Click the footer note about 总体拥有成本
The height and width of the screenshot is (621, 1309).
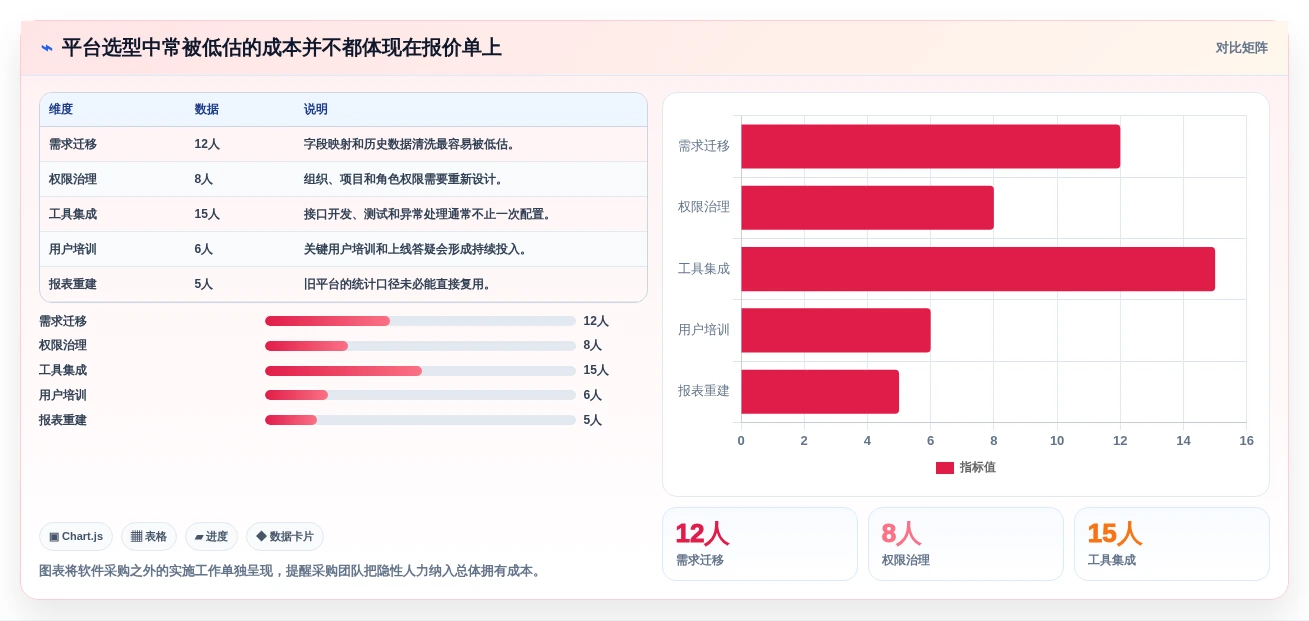[290, 571]
